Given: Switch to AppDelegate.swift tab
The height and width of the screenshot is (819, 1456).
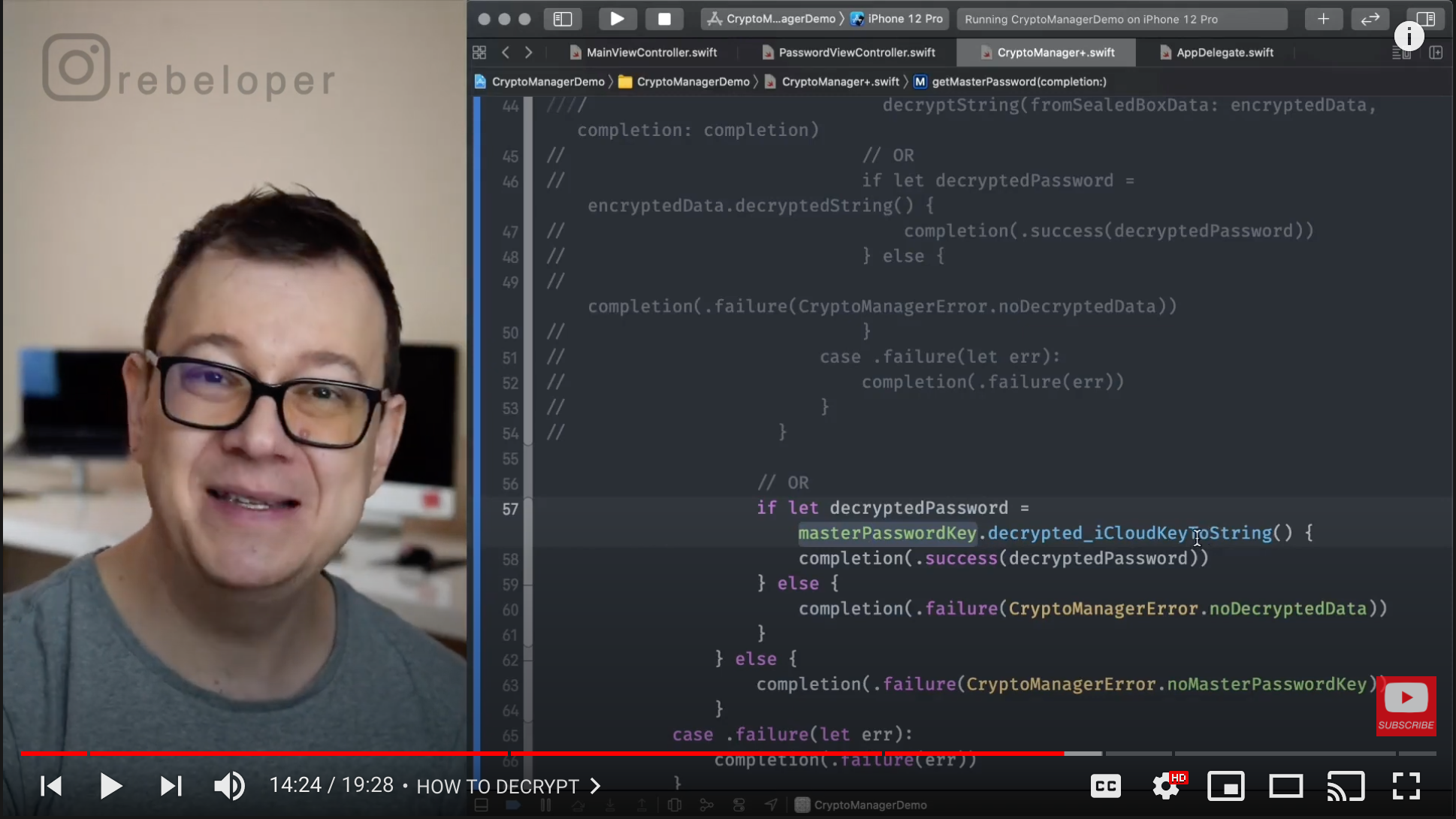Looking at the screenshot, I should 1224,53.
